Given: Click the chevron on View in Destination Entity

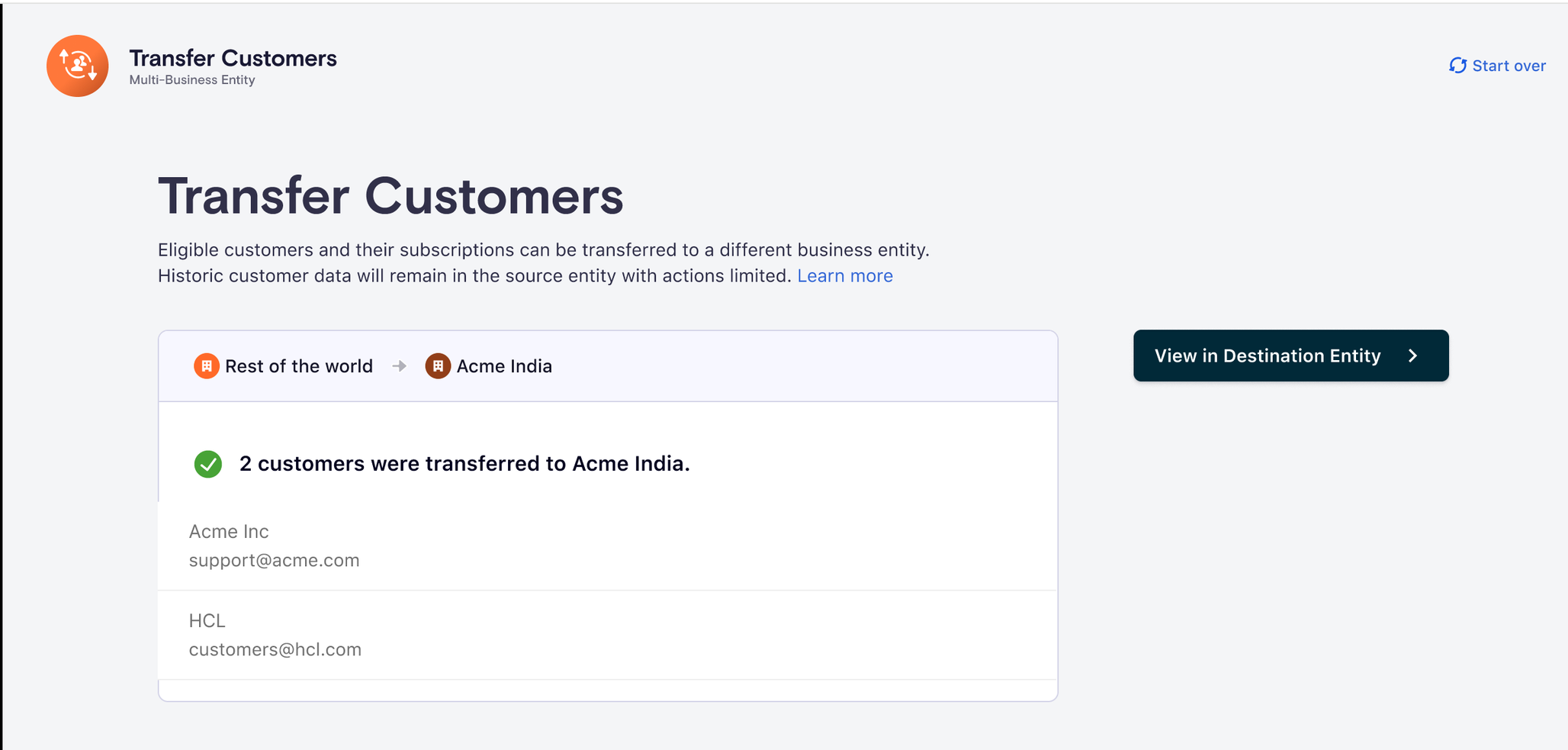Looking at the screenshot, I should tap(1413, 356).
